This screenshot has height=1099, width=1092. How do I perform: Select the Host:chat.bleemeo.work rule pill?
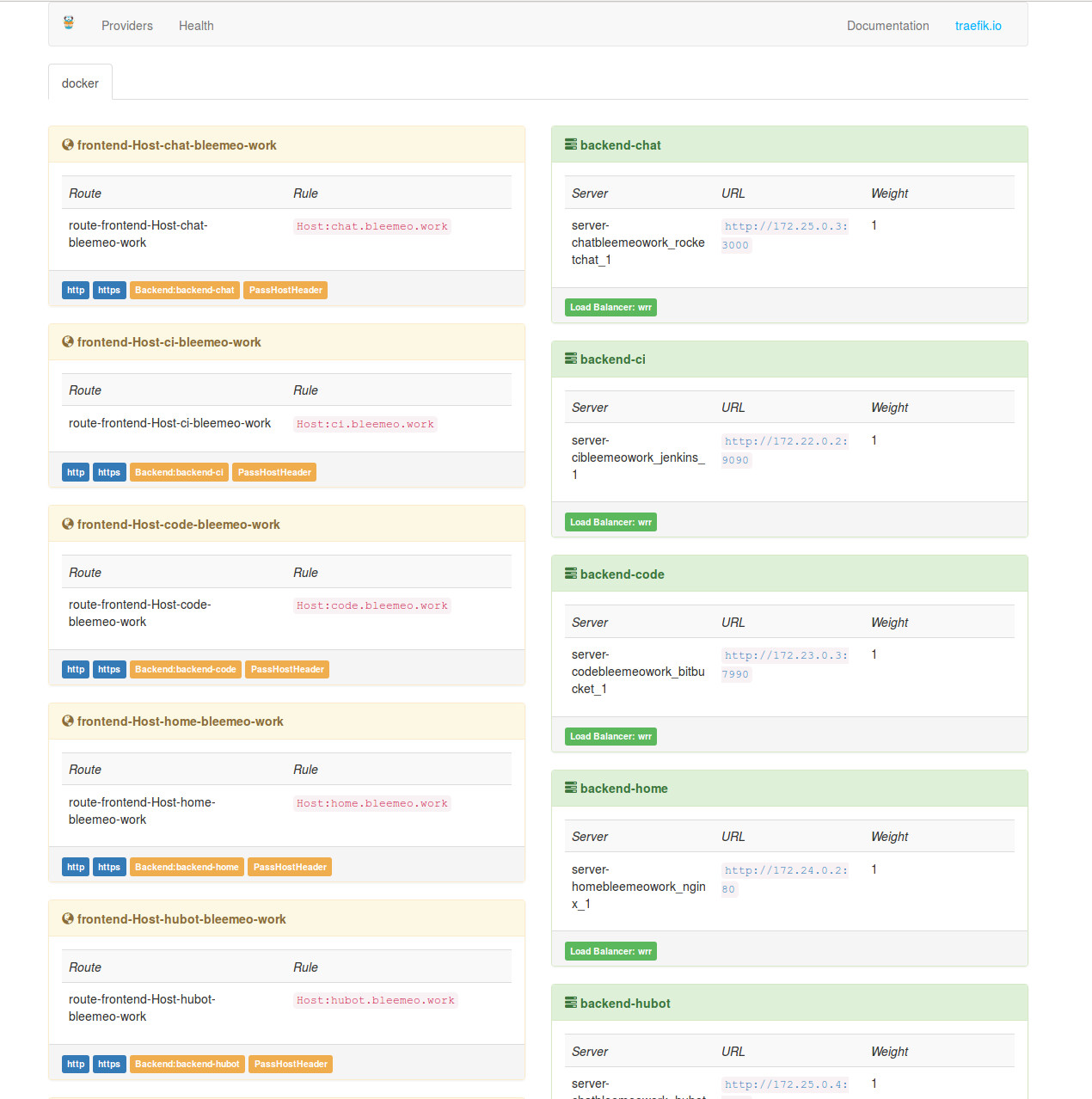pyautogui.click(x=371, y=226)
